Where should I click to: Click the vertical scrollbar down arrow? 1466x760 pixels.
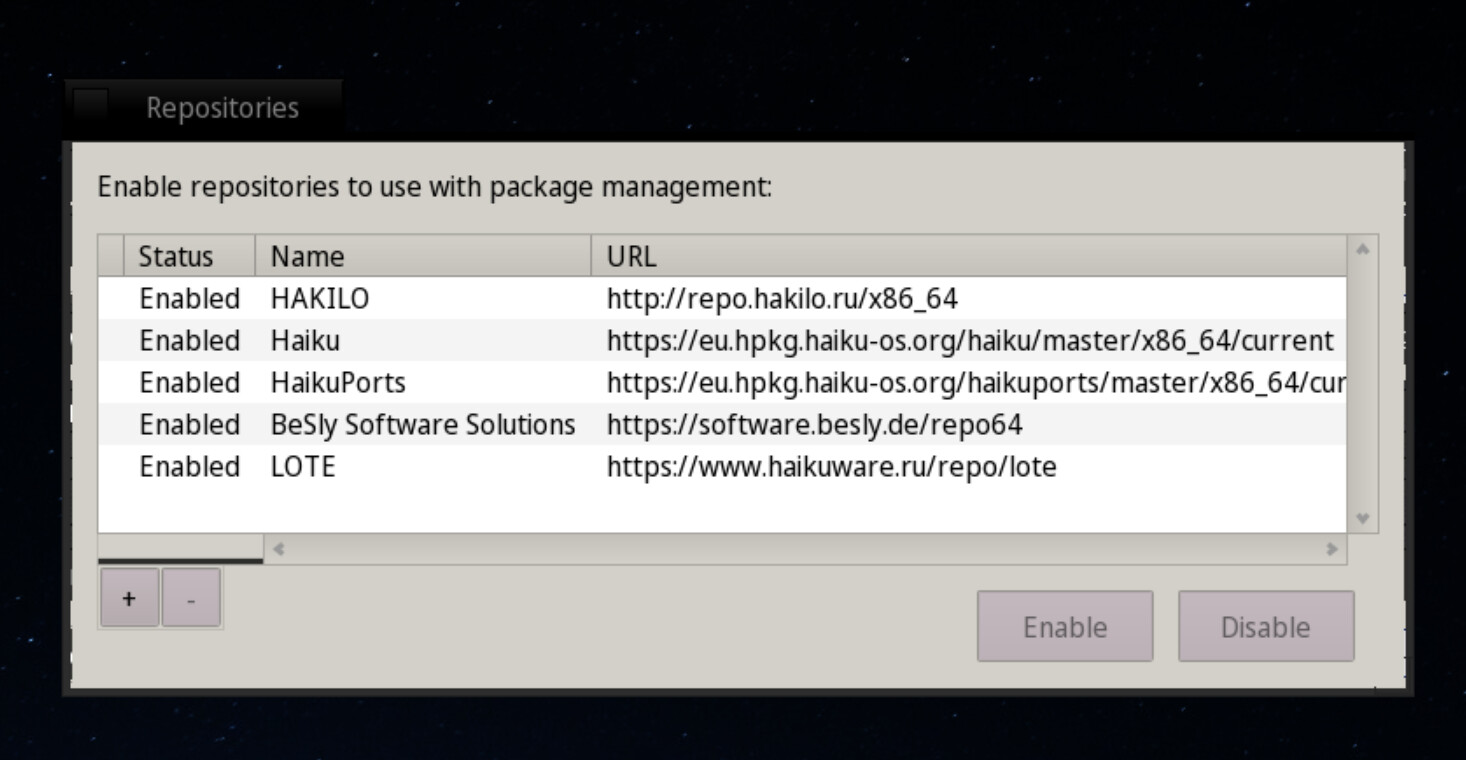(x=1362, y=519)
